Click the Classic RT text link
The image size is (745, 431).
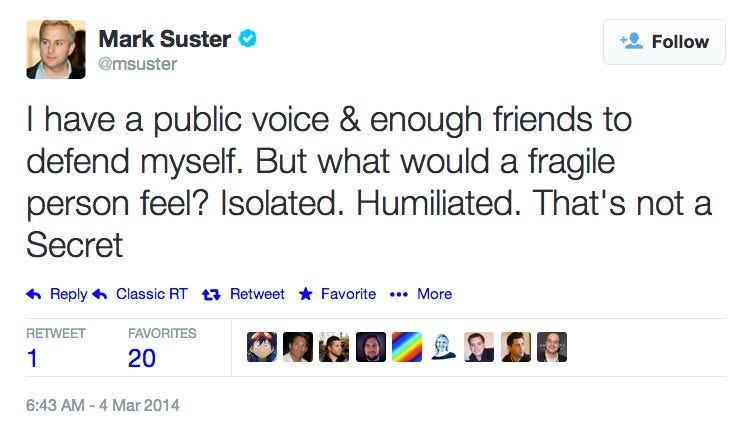tap(152, 294)
